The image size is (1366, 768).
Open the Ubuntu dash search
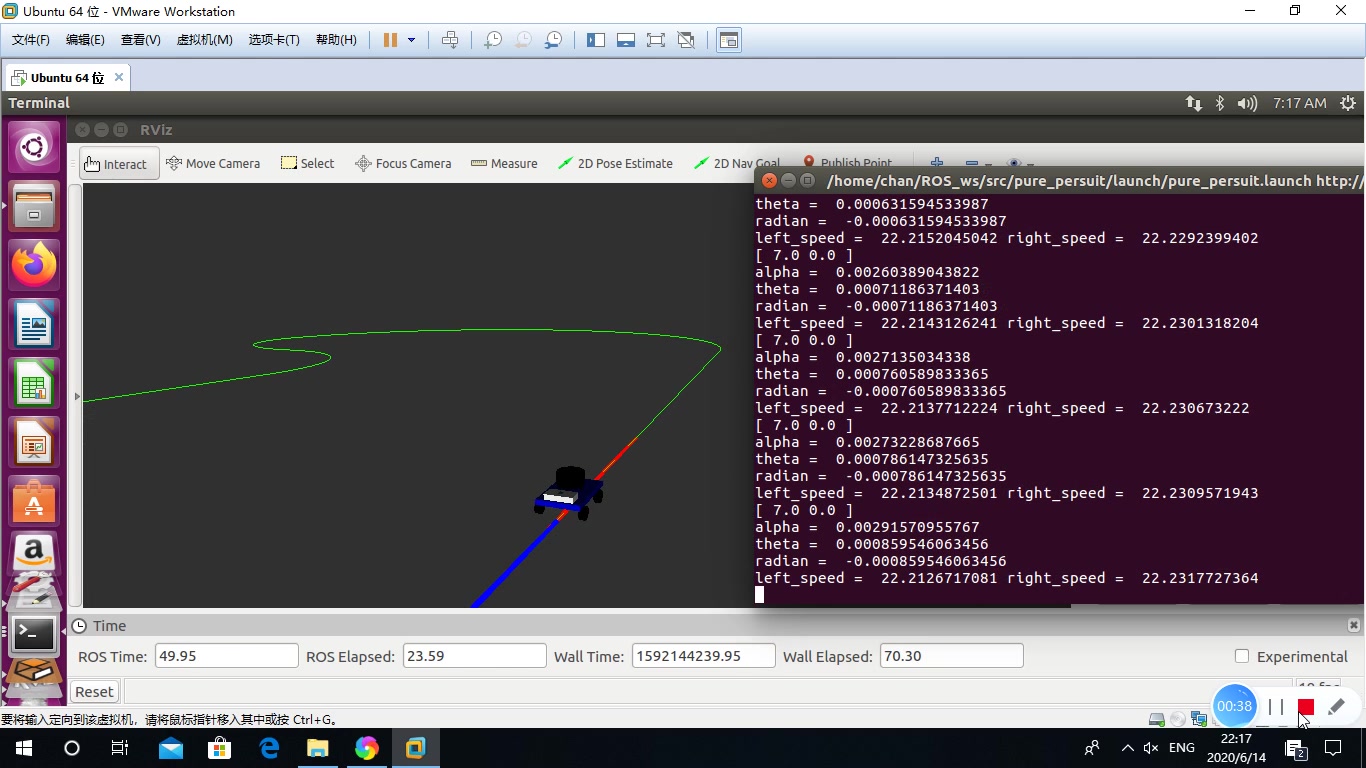(x=34, y=148)
